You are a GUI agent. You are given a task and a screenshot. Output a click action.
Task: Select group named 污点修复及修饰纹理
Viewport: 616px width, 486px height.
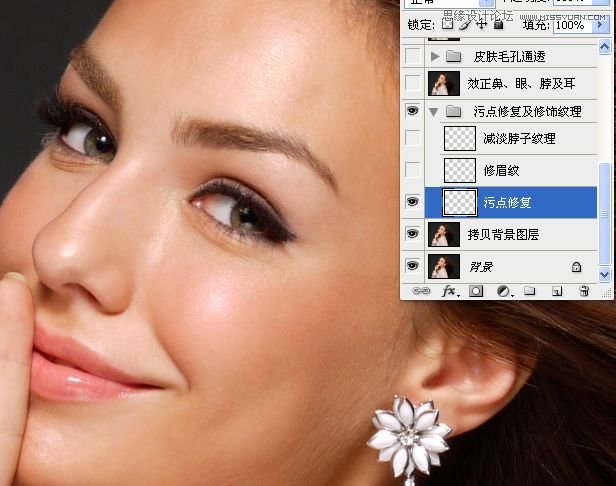click(527, 112)
